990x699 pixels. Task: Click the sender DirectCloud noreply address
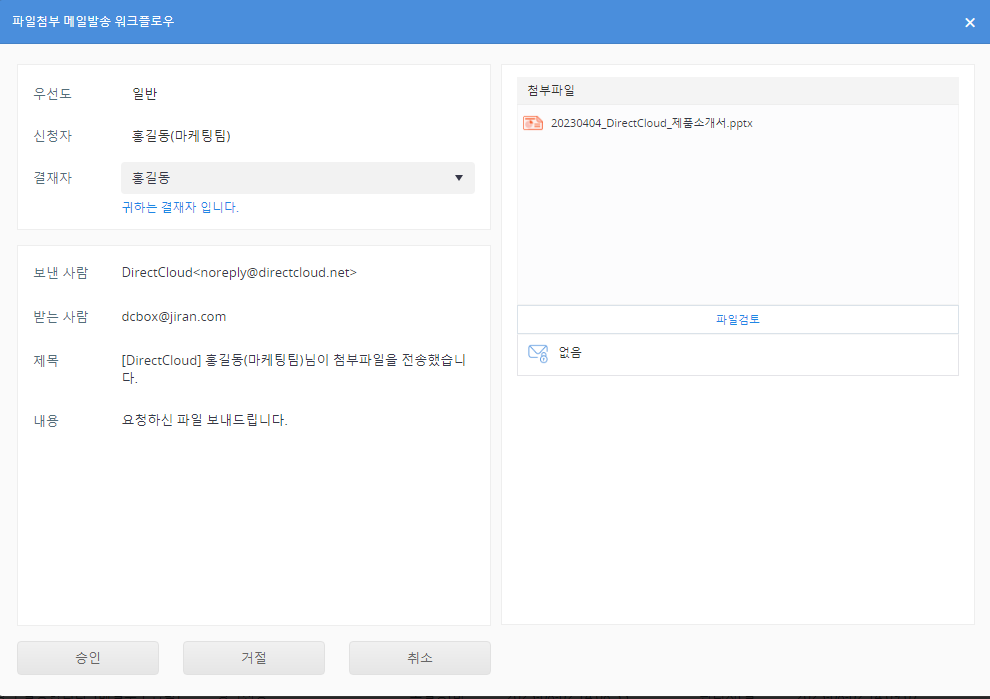pos(239,272)
